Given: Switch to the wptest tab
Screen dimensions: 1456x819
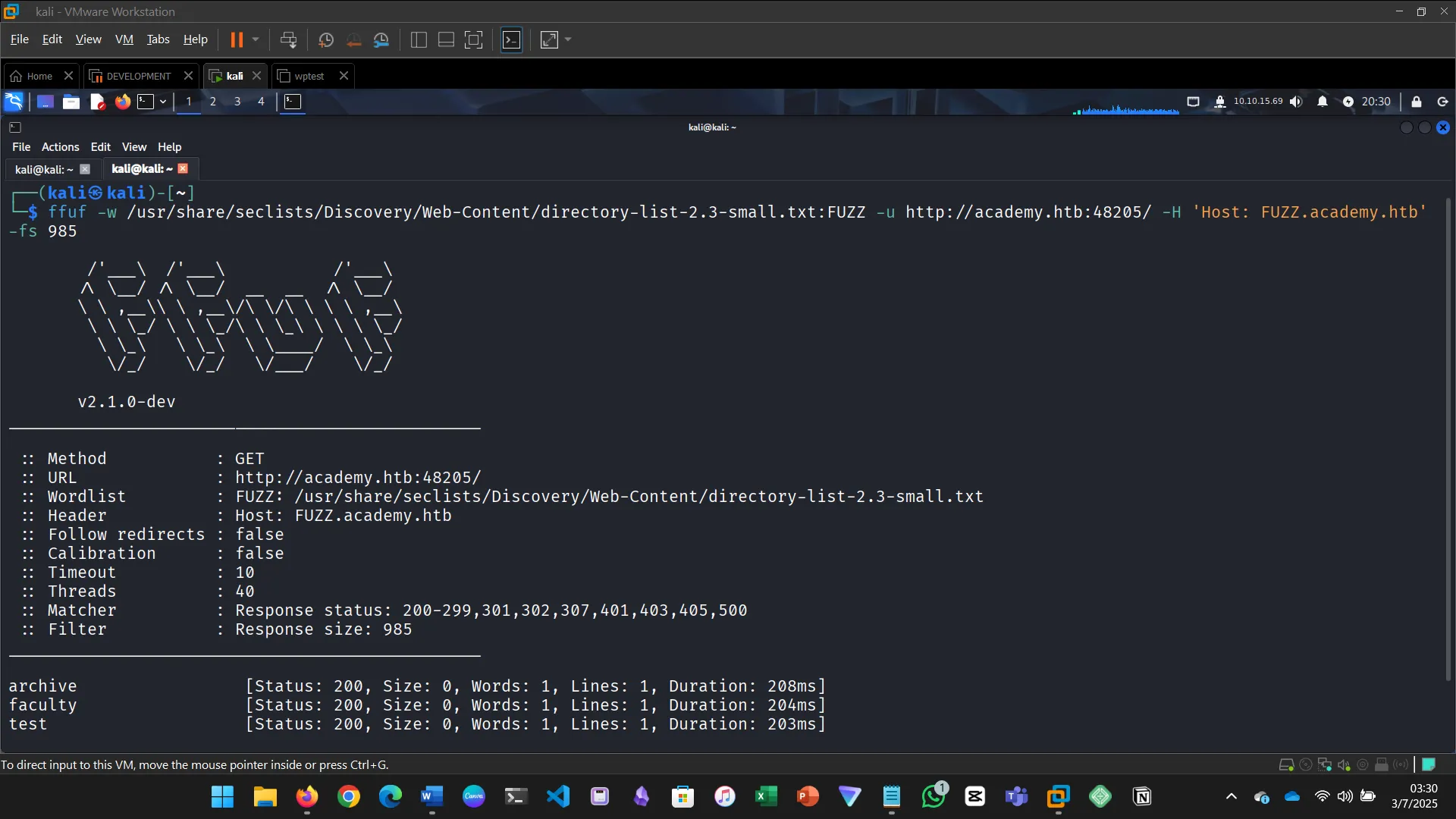Looking at the screenshot, I should 307,76.
